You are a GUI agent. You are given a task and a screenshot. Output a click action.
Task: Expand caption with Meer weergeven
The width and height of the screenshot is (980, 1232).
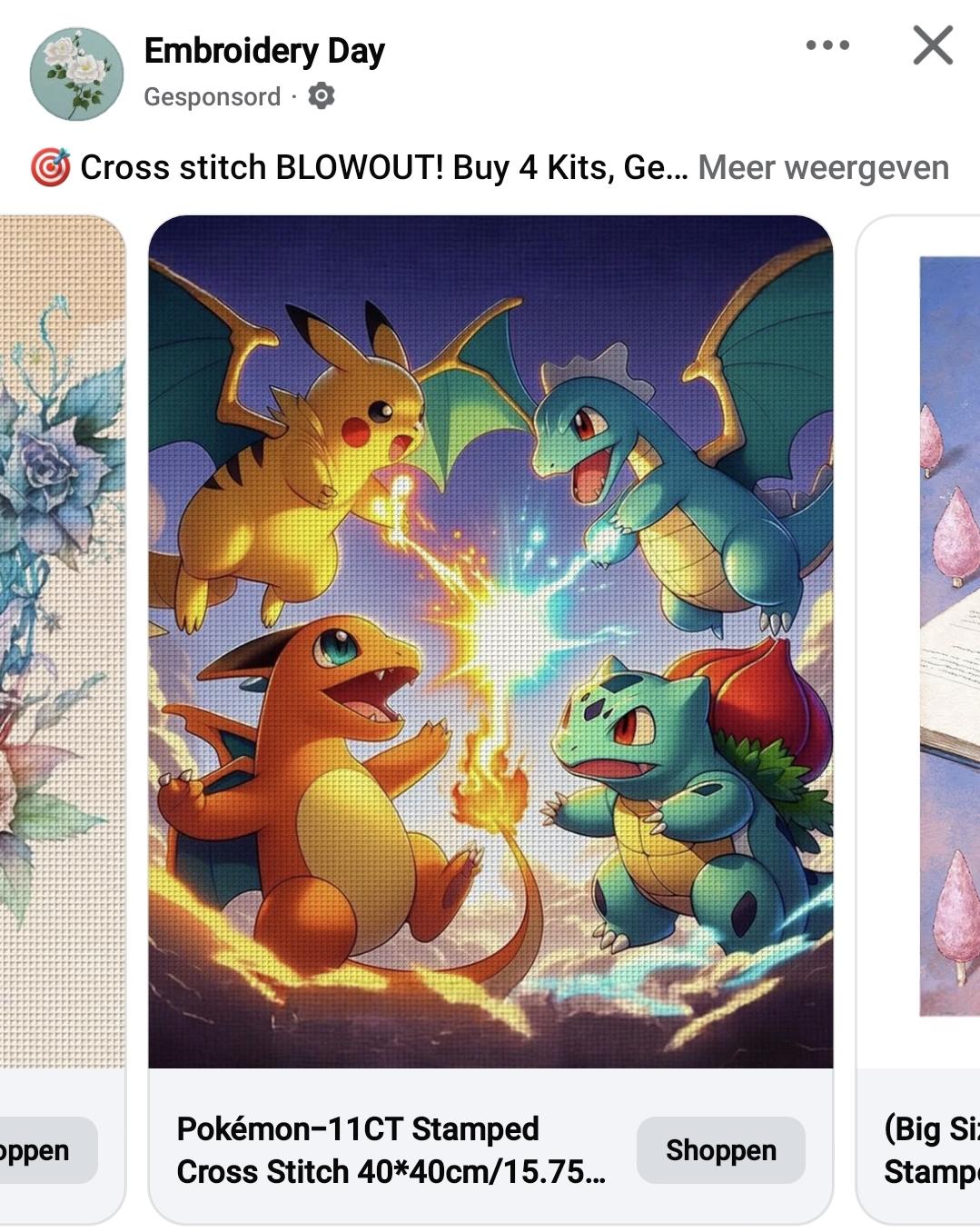pos(823,168)
